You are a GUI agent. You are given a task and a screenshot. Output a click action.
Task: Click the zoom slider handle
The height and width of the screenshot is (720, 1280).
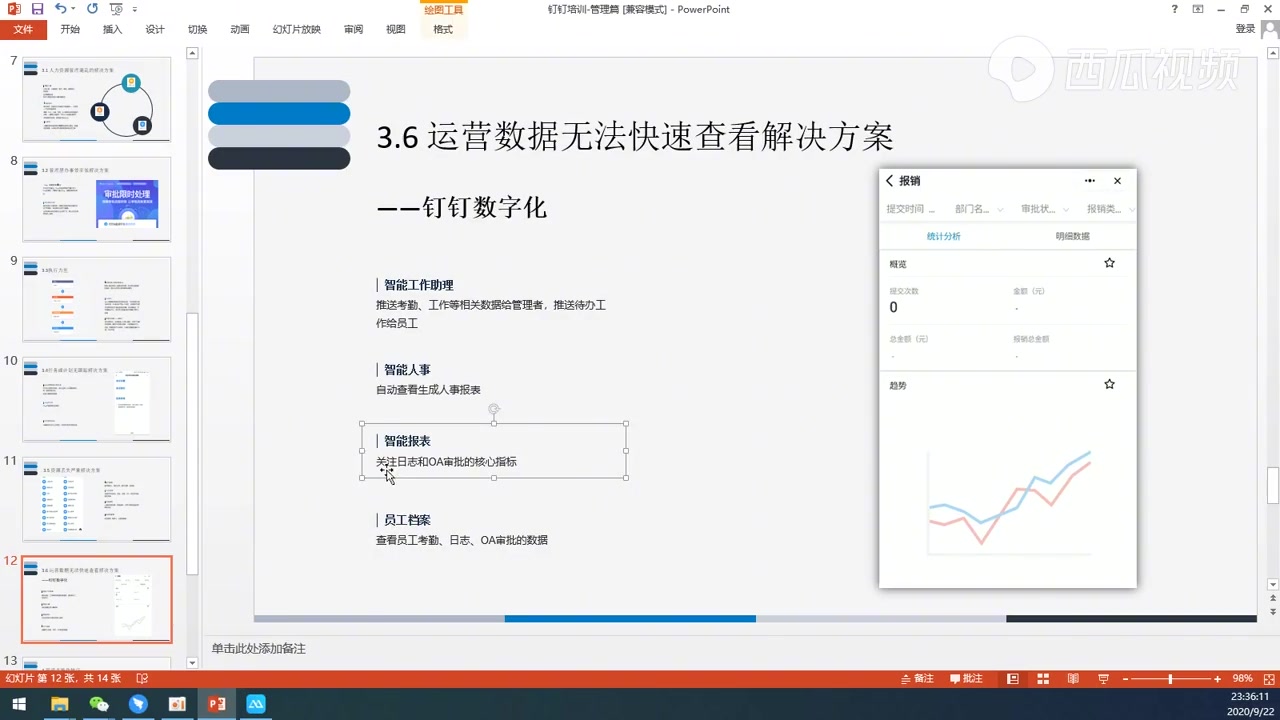[x=1170, y=679]
